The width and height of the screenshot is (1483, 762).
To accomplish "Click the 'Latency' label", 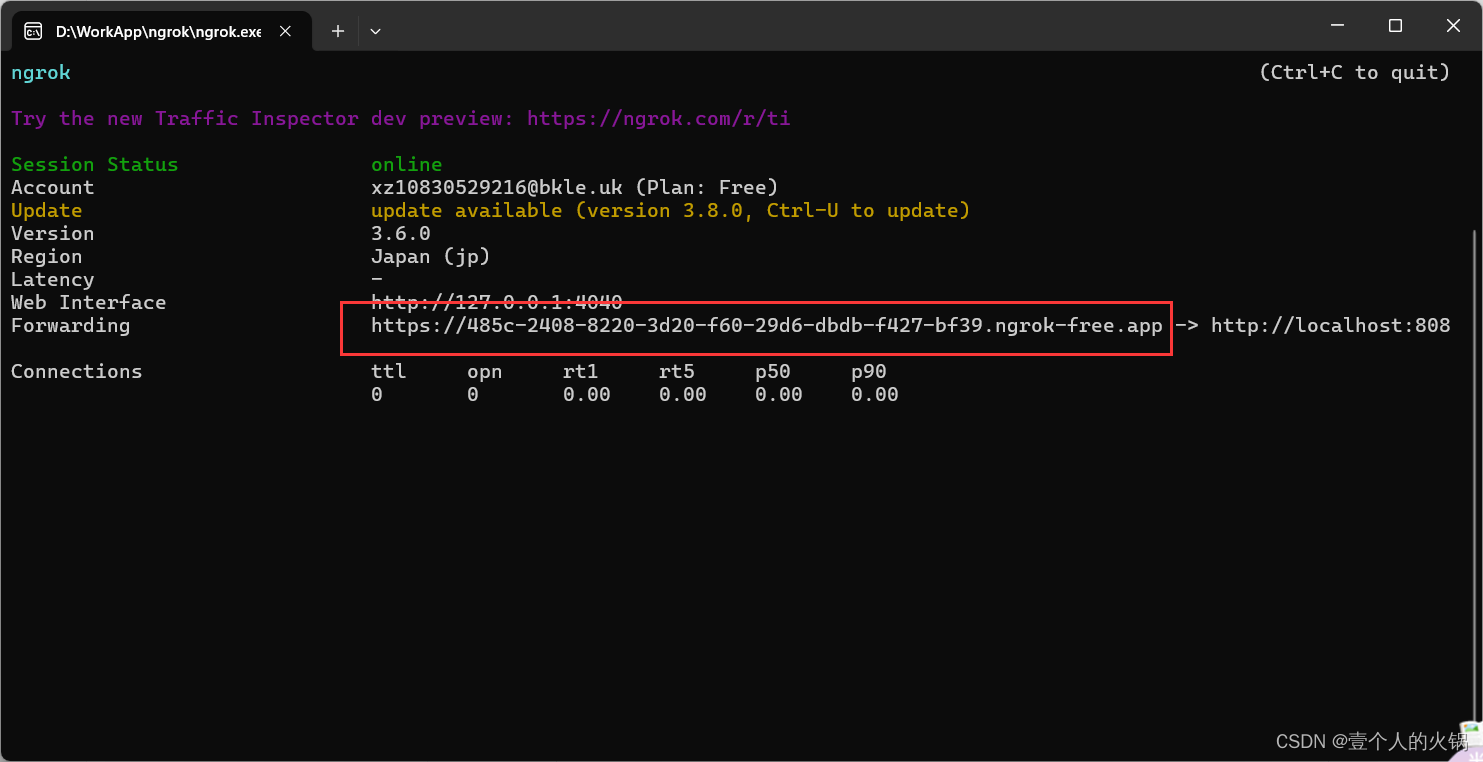I will [x=53, y=280].
